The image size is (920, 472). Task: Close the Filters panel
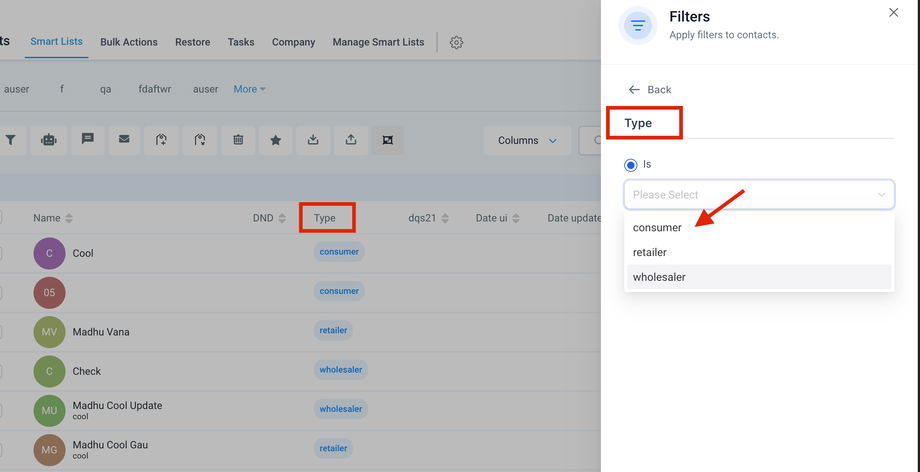(x=893, y=12)
